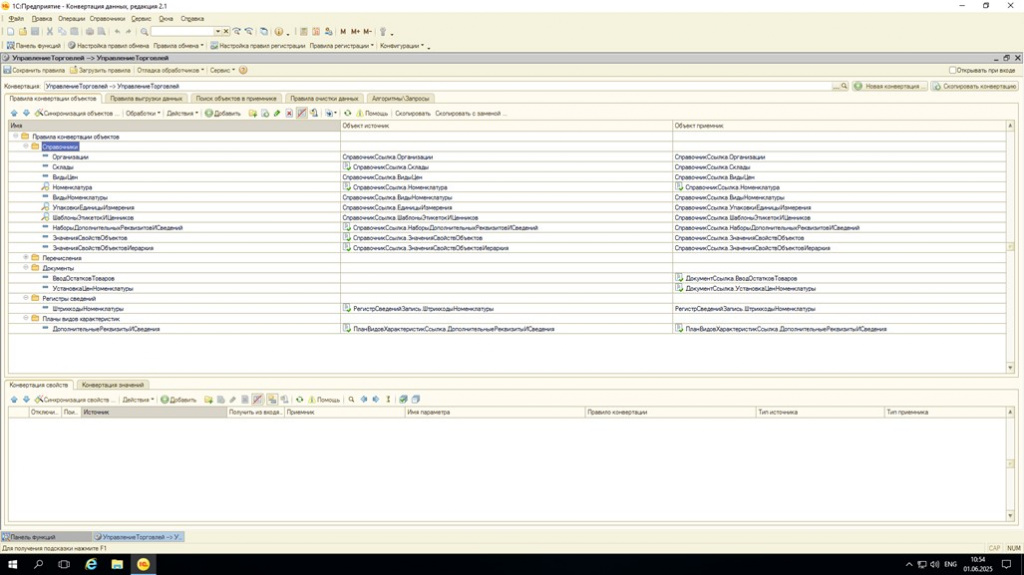The width and height of the screenshot is (1024, 575).
Task: Click the right blue arrow in properties toolbar
Action: pyautogui.click(x=376, y=399)
